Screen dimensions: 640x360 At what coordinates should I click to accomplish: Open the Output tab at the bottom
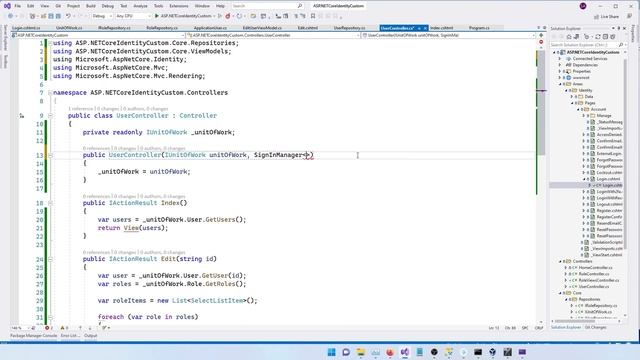(91, 336)
